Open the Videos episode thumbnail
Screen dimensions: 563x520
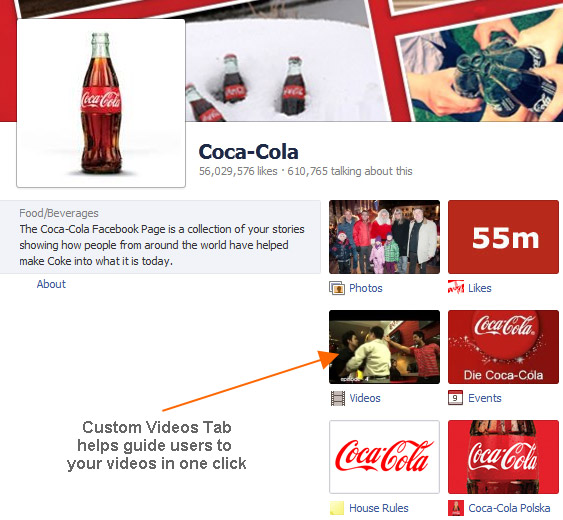tap(384, 347)
